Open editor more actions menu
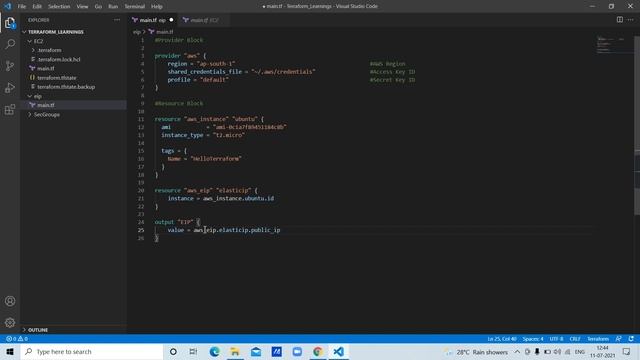 click(631, 20)
